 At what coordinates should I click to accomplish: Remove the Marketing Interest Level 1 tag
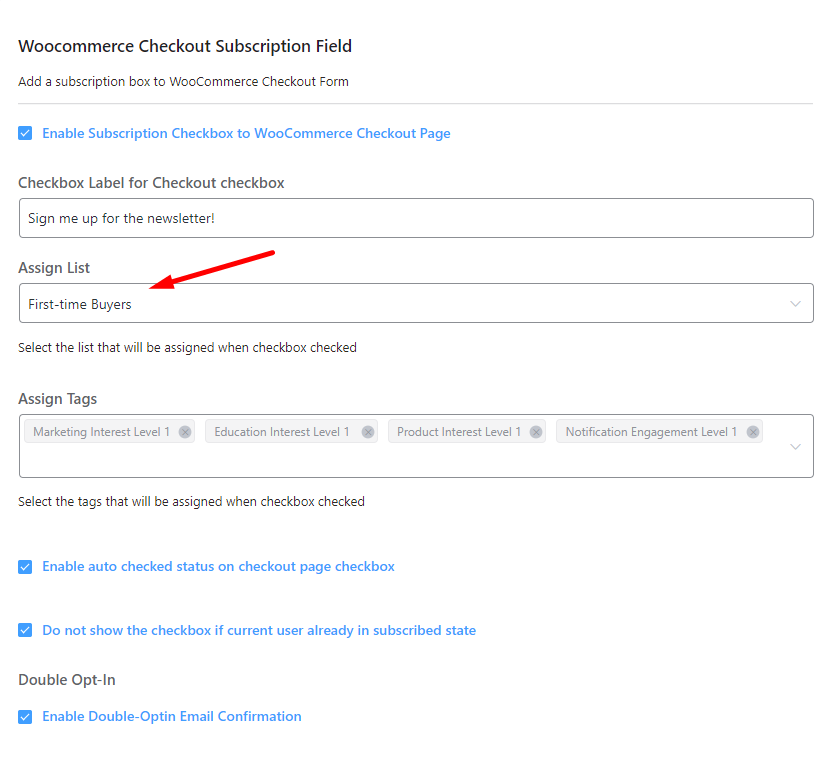(x=184, y=432)
